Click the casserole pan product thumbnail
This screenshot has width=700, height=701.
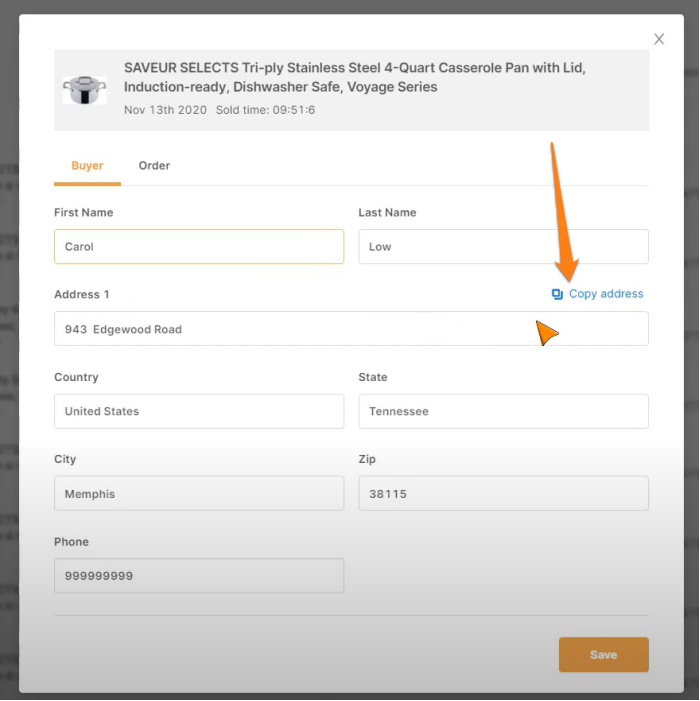point(84,90)
